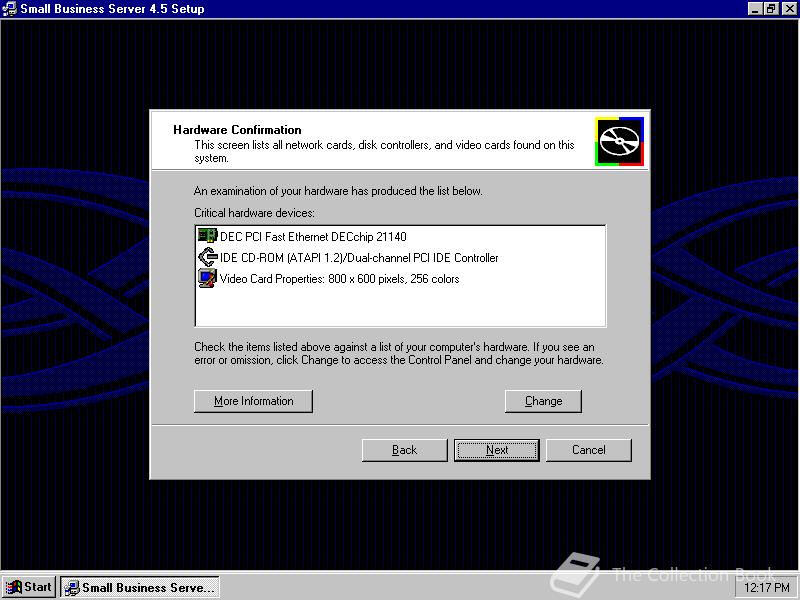
Task: Click the video card monitor icon
Action: point(207,279)
